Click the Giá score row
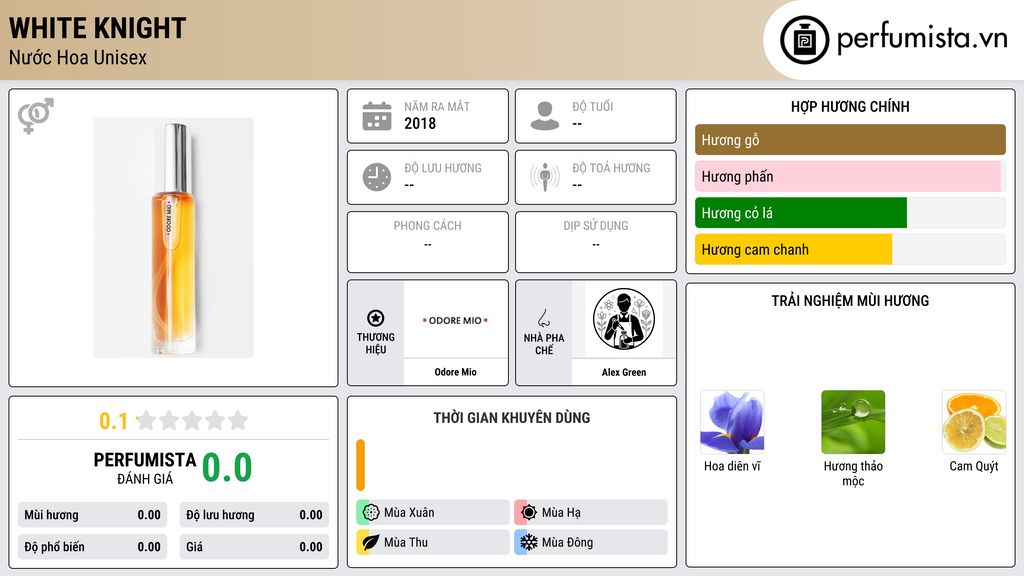 click(x=254, y=547)
